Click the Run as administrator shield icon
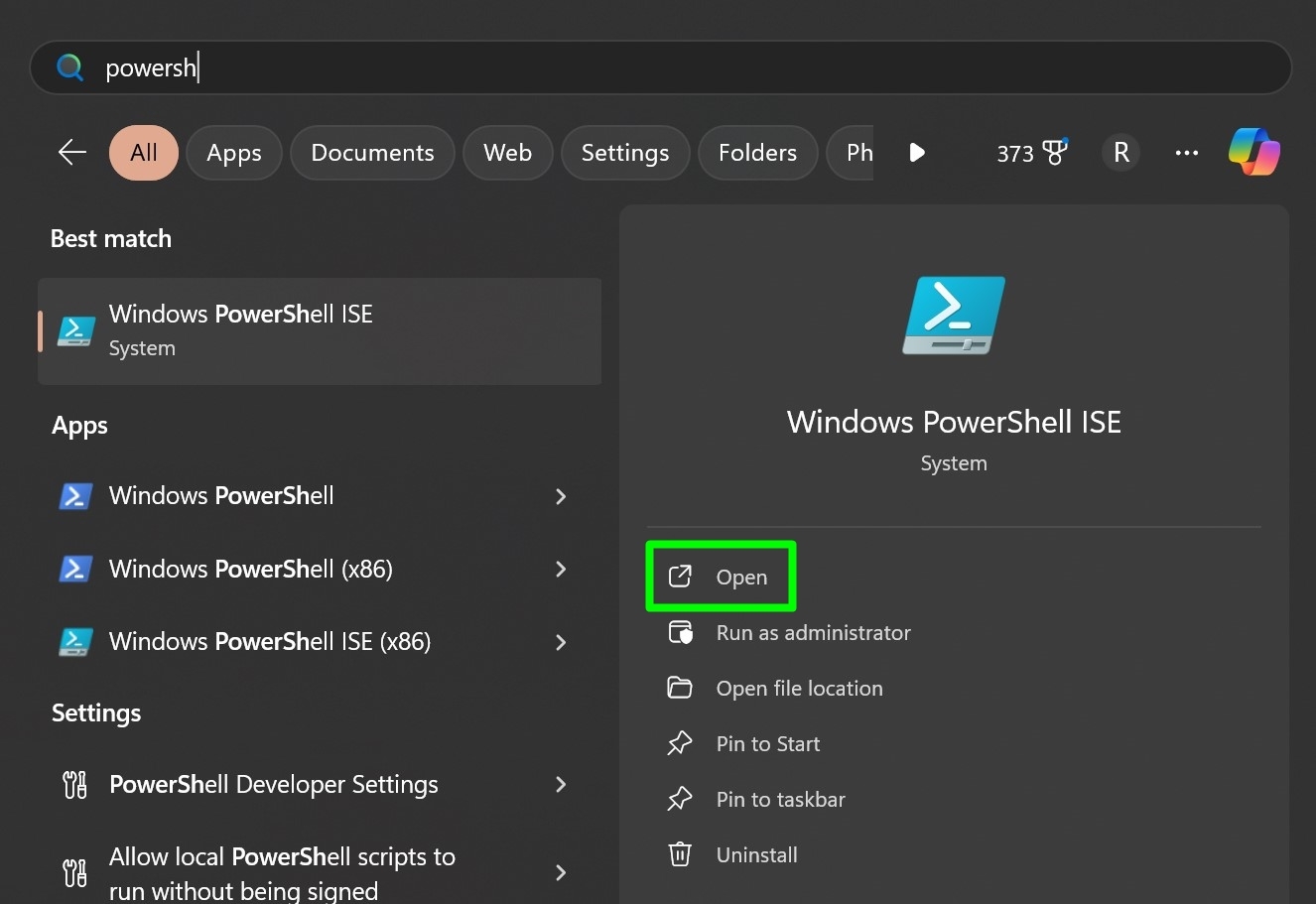 tap(680, 632)
